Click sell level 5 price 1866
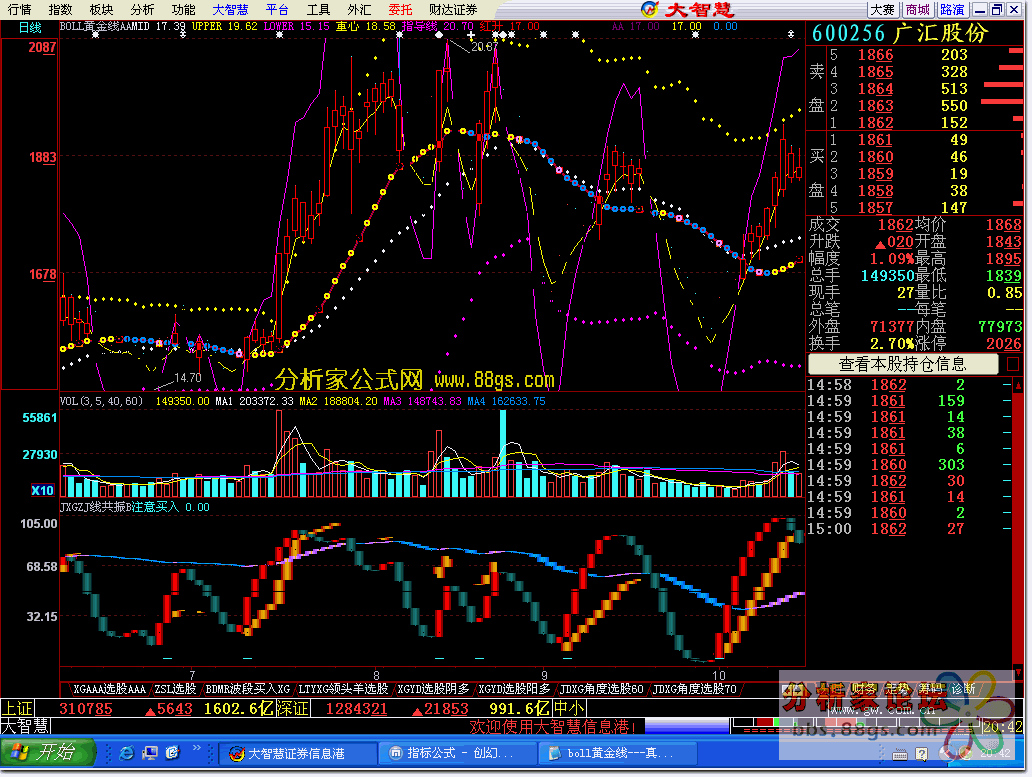Image resolution: width=1032 pixels, height=777 pixels. point(875,55)
